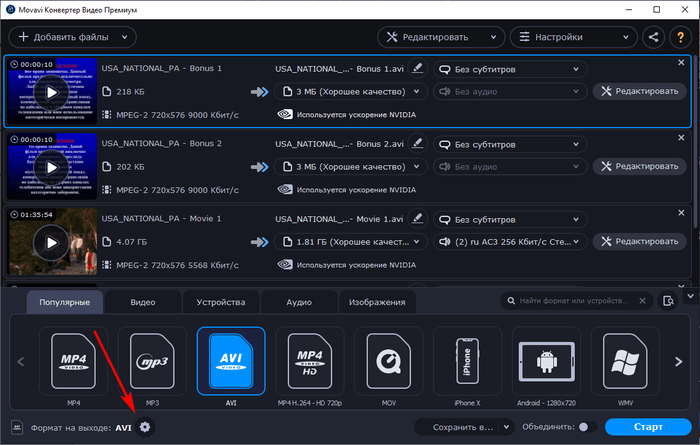Select the USA_NATIONAL_PA - Movie 1 filename
This screenshot has width=700, height=445.
[161, 219]
